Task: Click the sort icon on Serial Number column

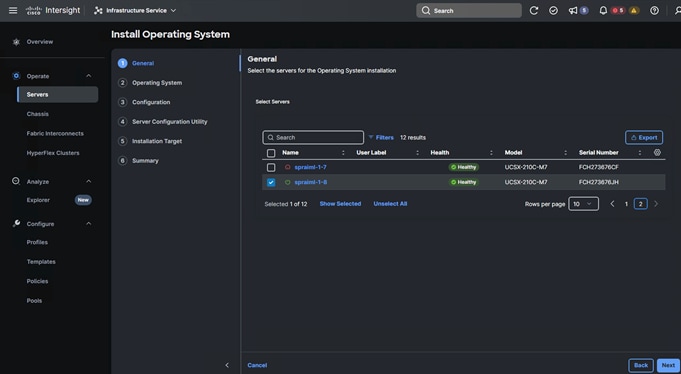Action: pyautogui.click(x=640, y=152)
